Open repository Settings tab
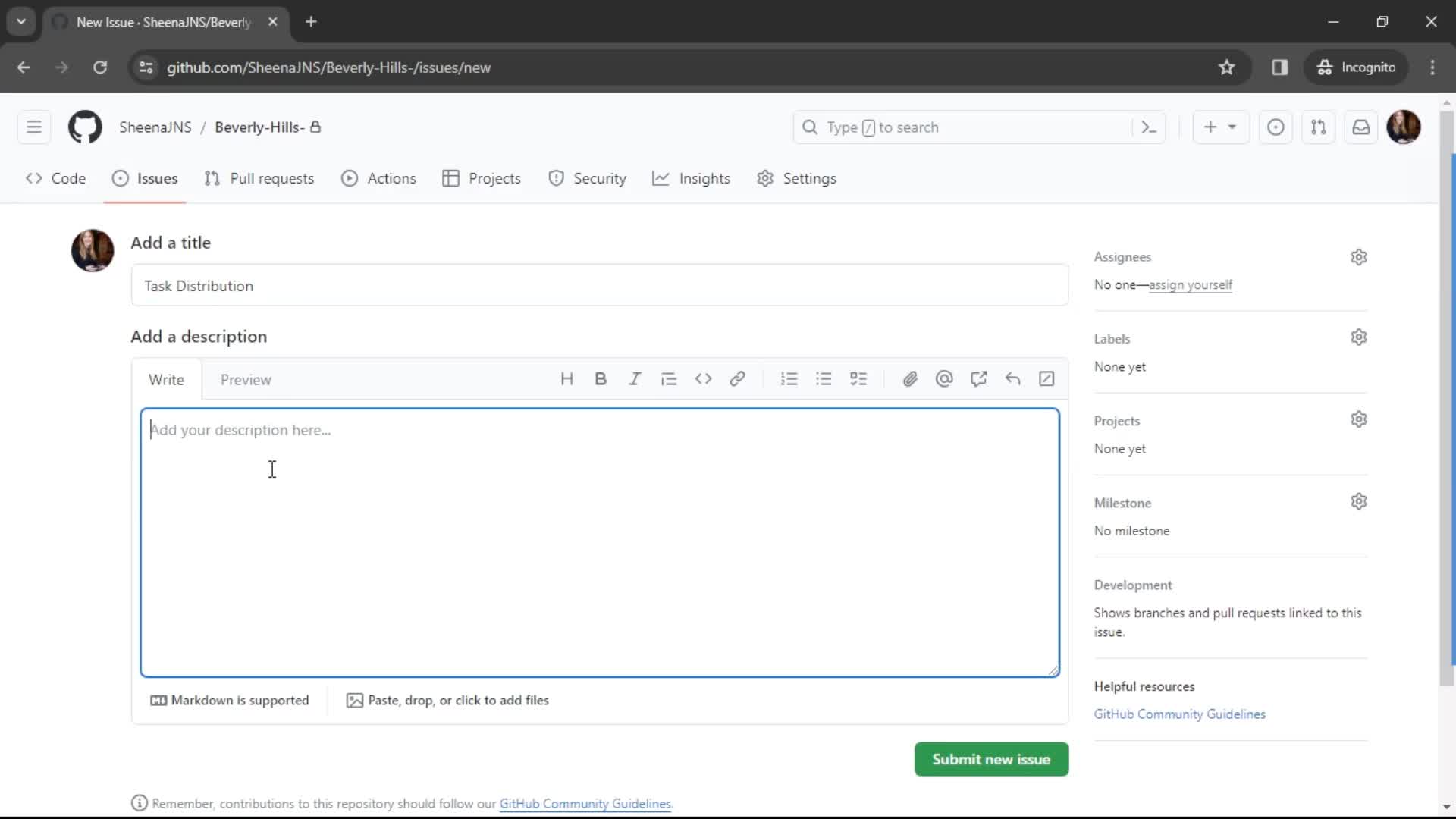The width and height of the screenshot is (1456, 819). pos(796,179)
